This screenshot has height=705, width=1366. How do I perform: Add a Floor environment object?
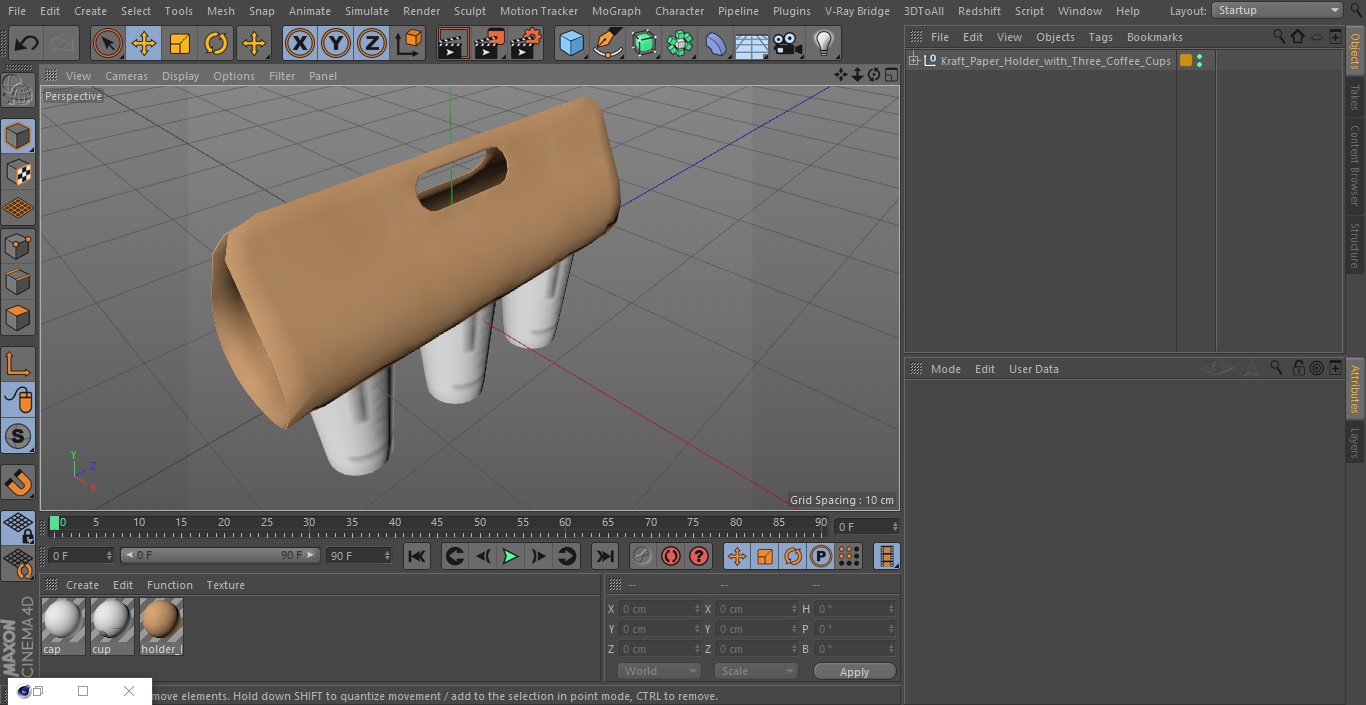pos(752,43)
